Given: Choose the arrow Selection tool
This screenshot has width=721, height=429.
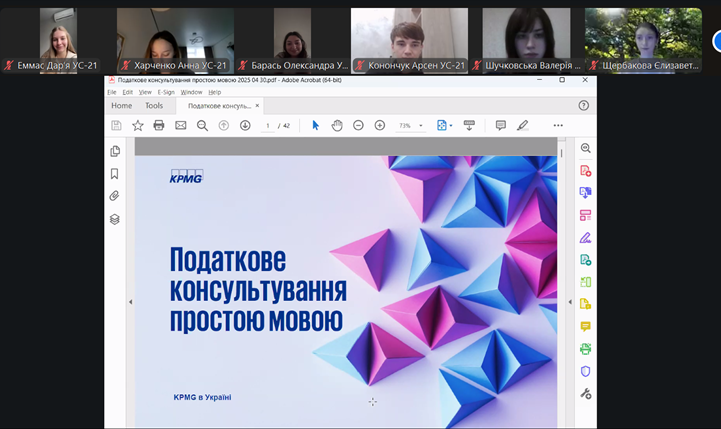Looking at the screenshot, I should [316, 125].
